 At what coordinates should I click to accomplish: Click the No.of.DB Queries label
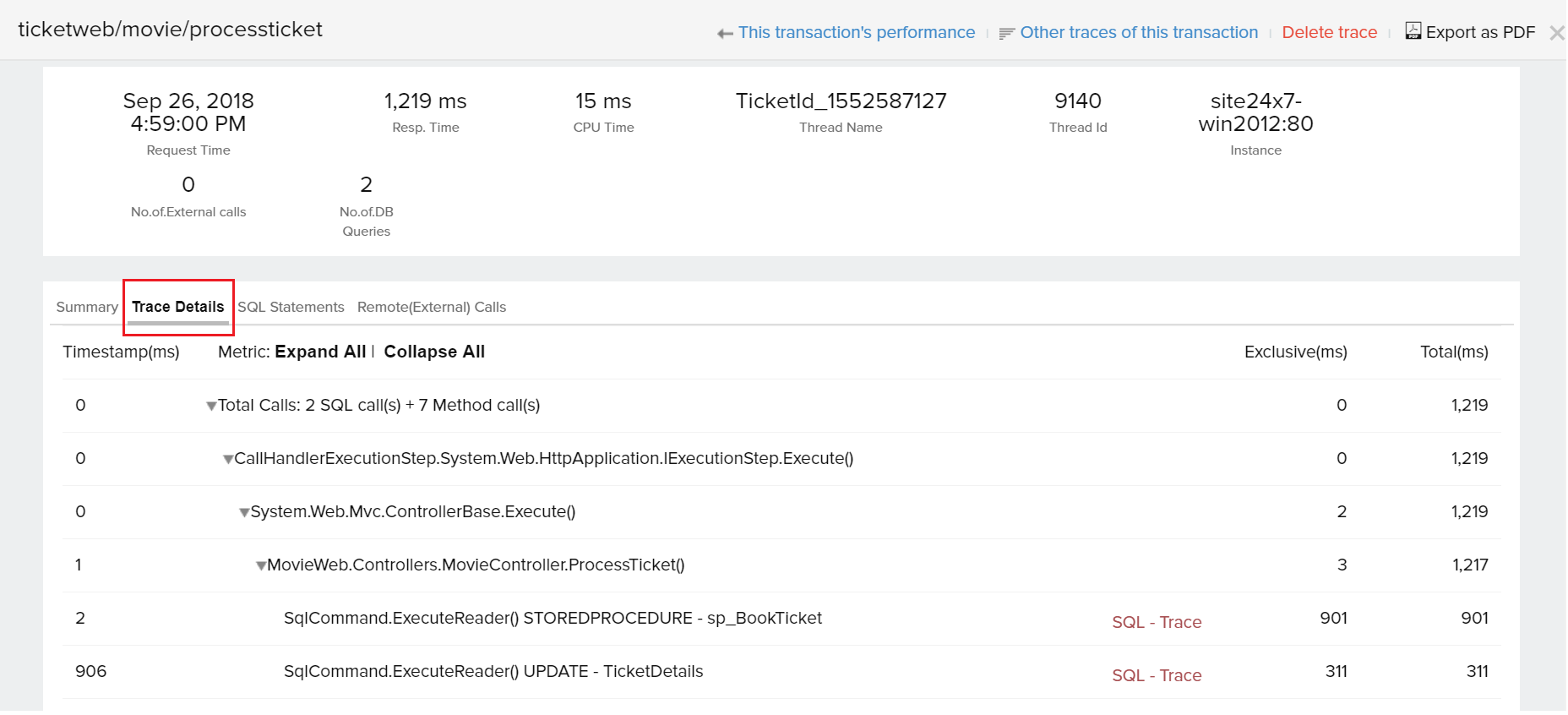[367, 221]
